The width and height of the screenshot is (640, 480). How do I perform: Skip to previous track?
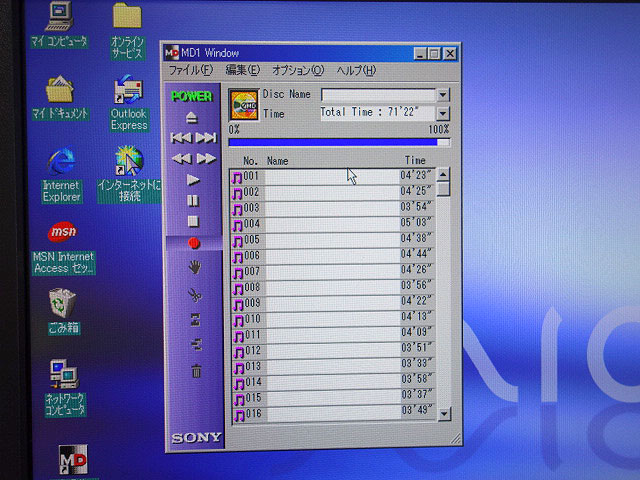181,138
